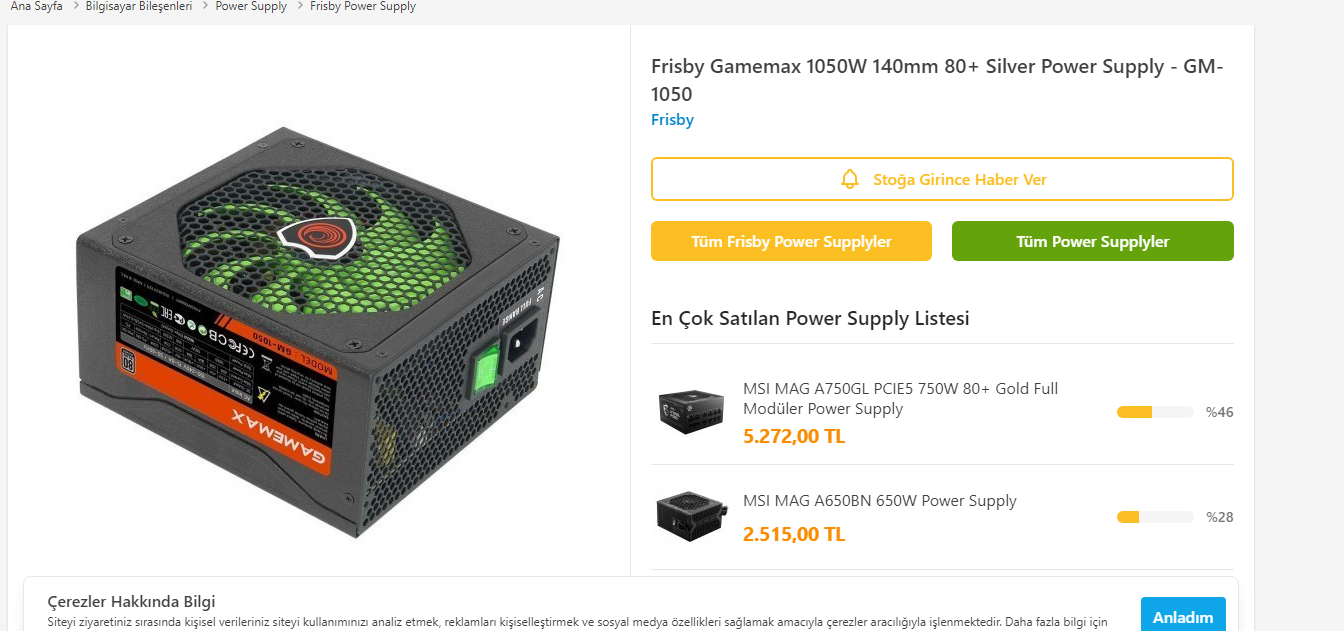Open the MSI MAG A650BN 650W product link
This screenshot has width=1344, height=631.
click(x=879, y=501)
